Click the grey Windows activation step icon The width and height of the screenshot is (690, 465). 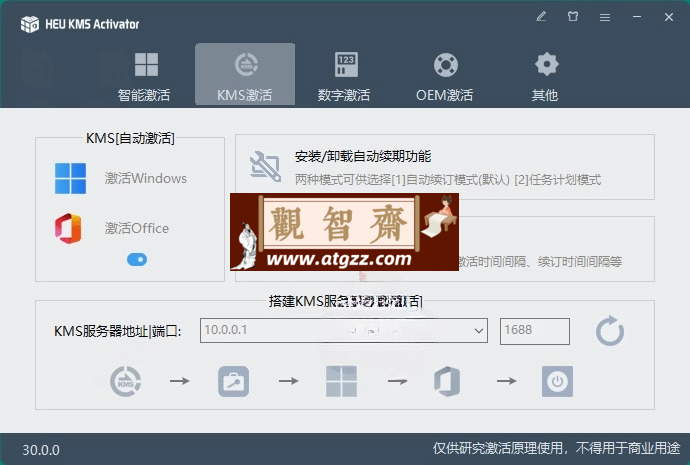coord(341,381)
